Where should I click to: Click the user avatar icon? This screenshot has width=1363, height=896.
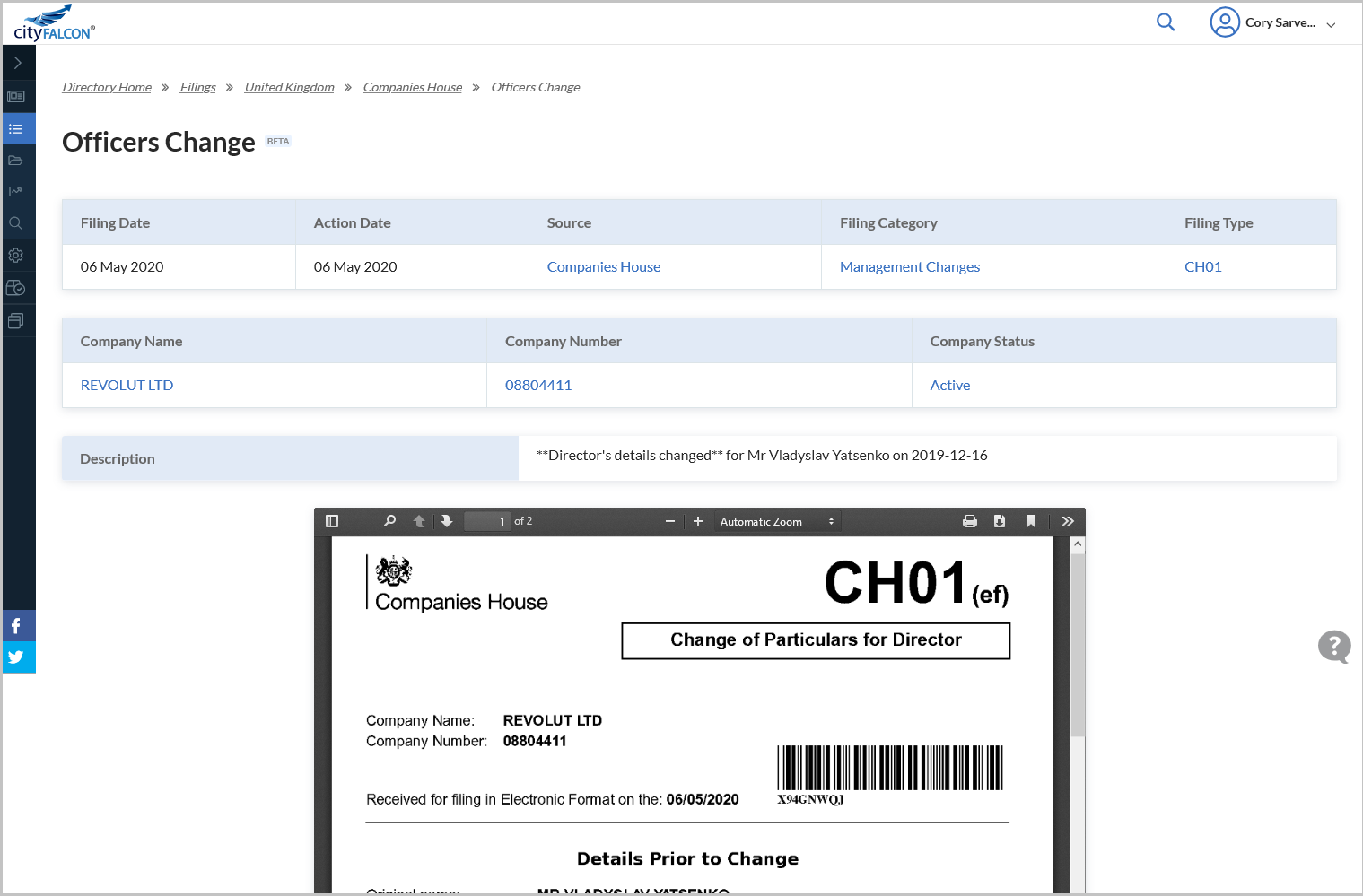(1225, 22)
